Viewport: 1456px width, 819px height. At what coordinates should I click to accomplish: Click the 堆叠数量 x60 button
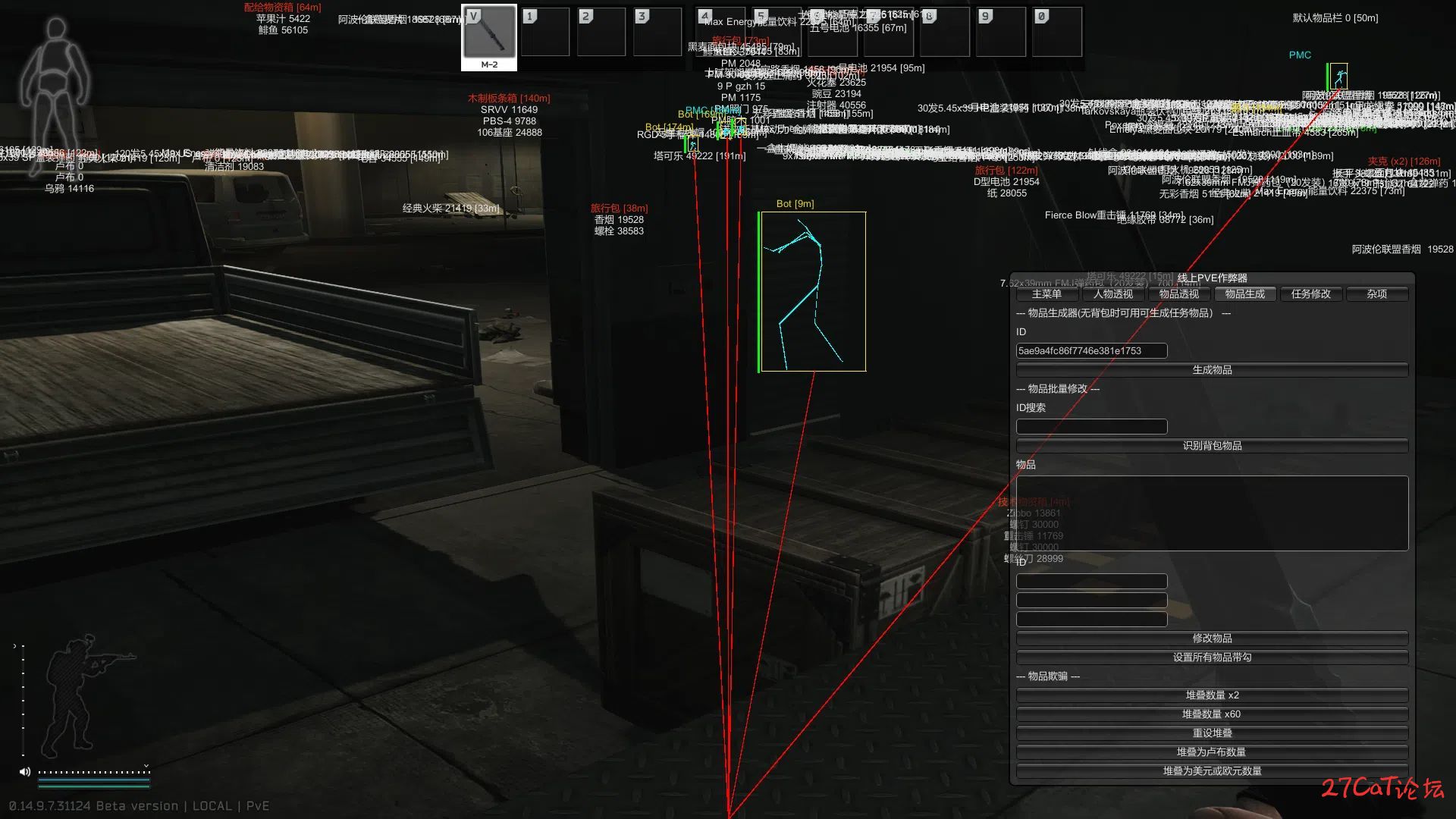click(x=1212, y=714)
